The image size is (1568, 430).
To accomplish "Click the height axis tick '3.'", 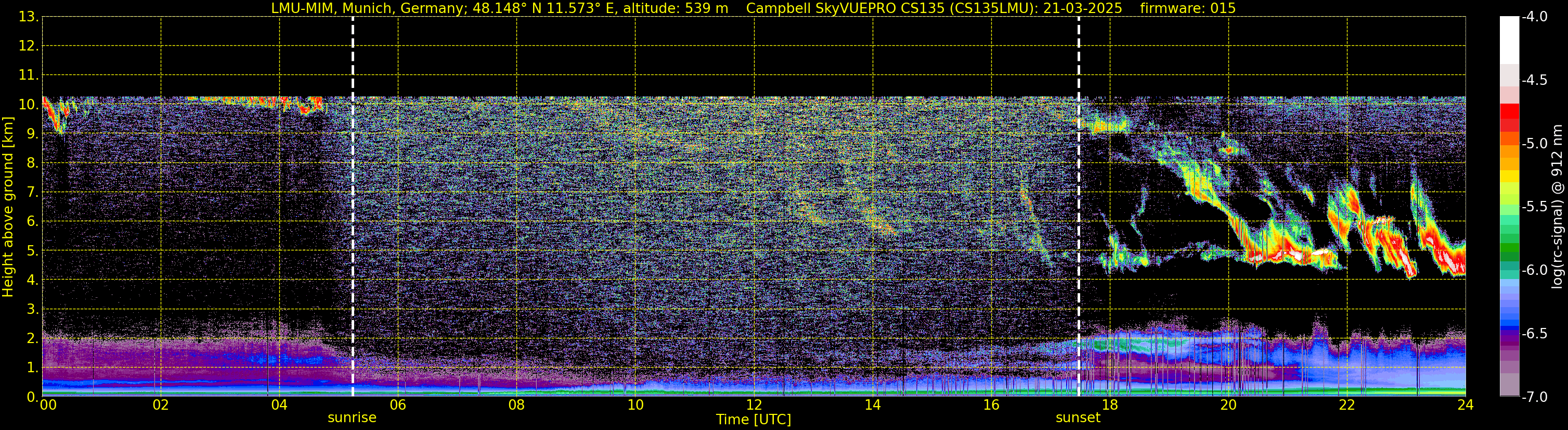I will [33, 309].
